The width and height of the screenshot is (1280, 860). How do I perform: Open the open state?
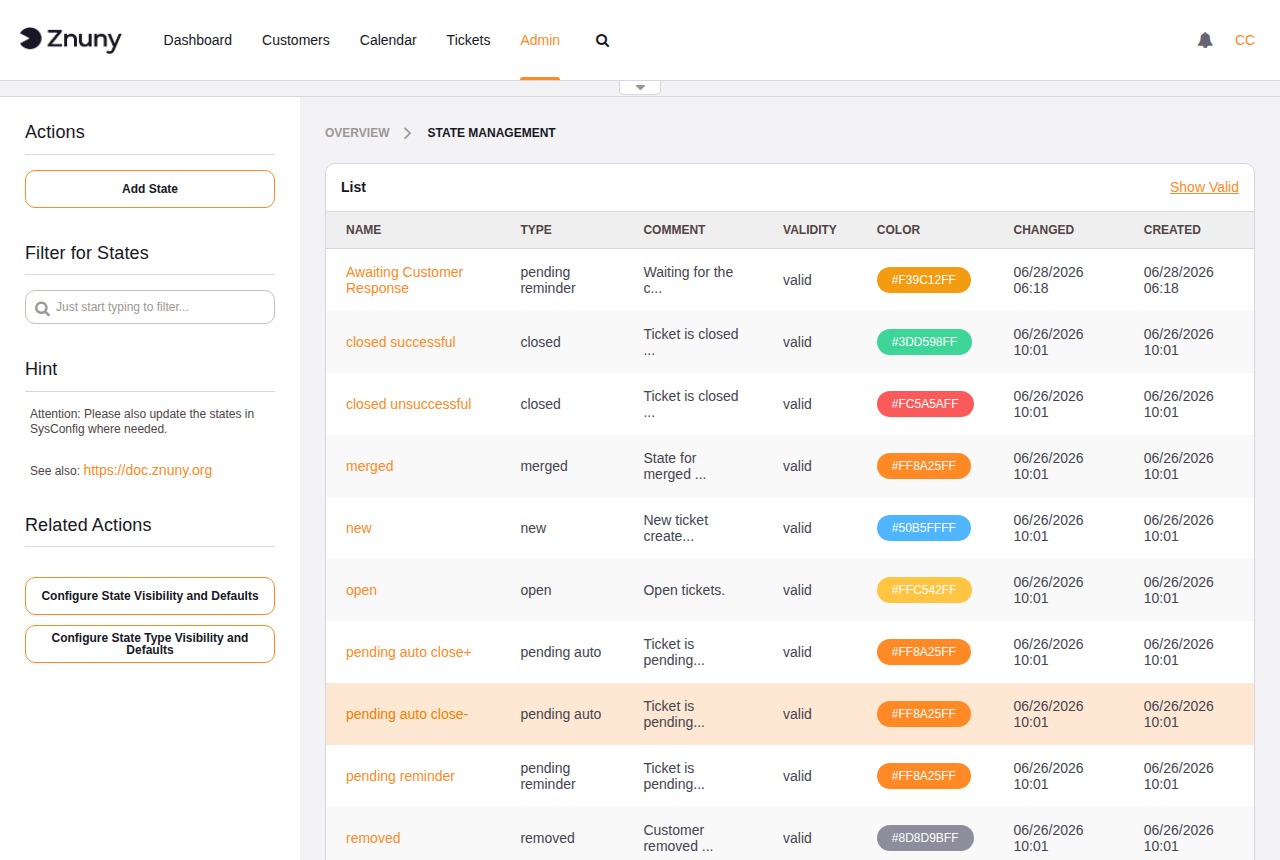(x=361, y=590)
